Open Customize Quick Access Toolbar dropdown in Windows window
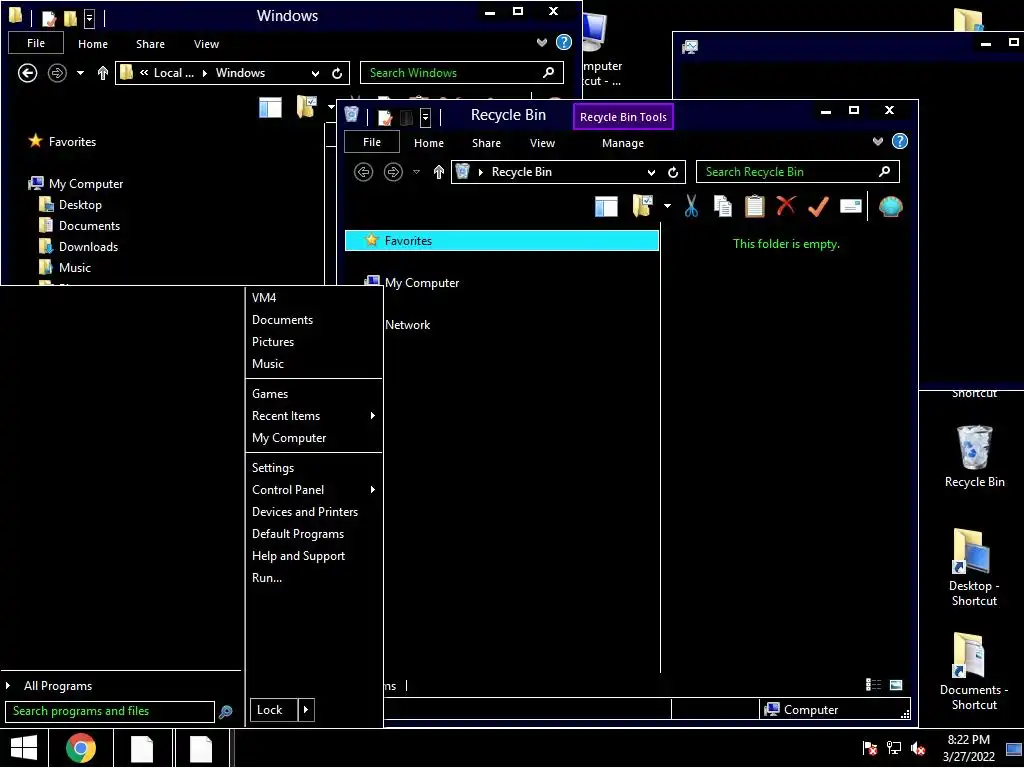Screen dimensions: 1024x768 point(89,18)
